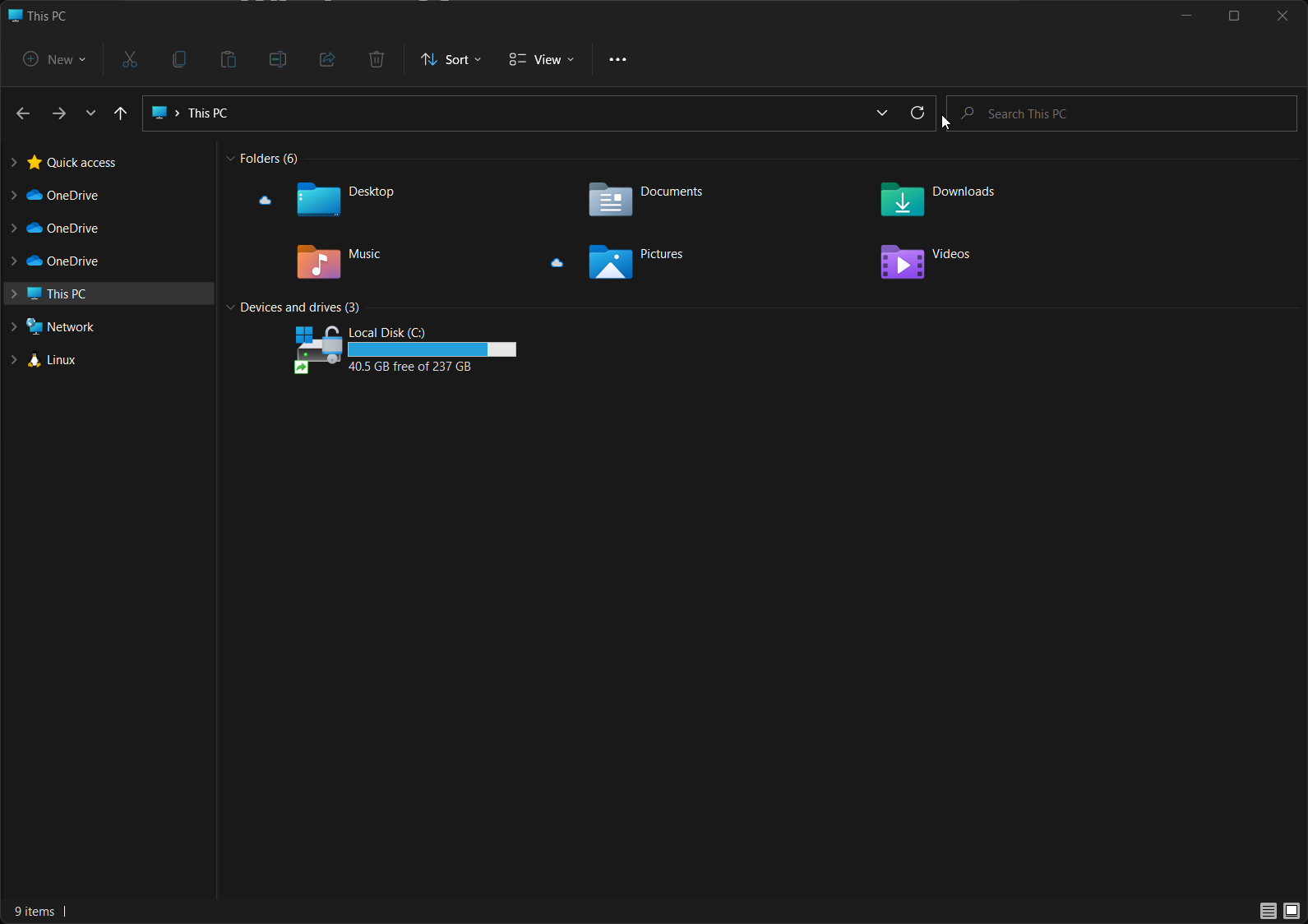
Task: Click the Cut scissors icon
Action: click(x=130, y=59)
